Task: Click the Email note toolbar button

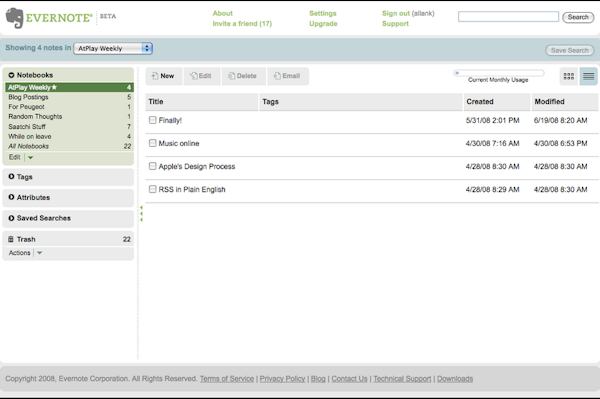Action: pos(288,76)
